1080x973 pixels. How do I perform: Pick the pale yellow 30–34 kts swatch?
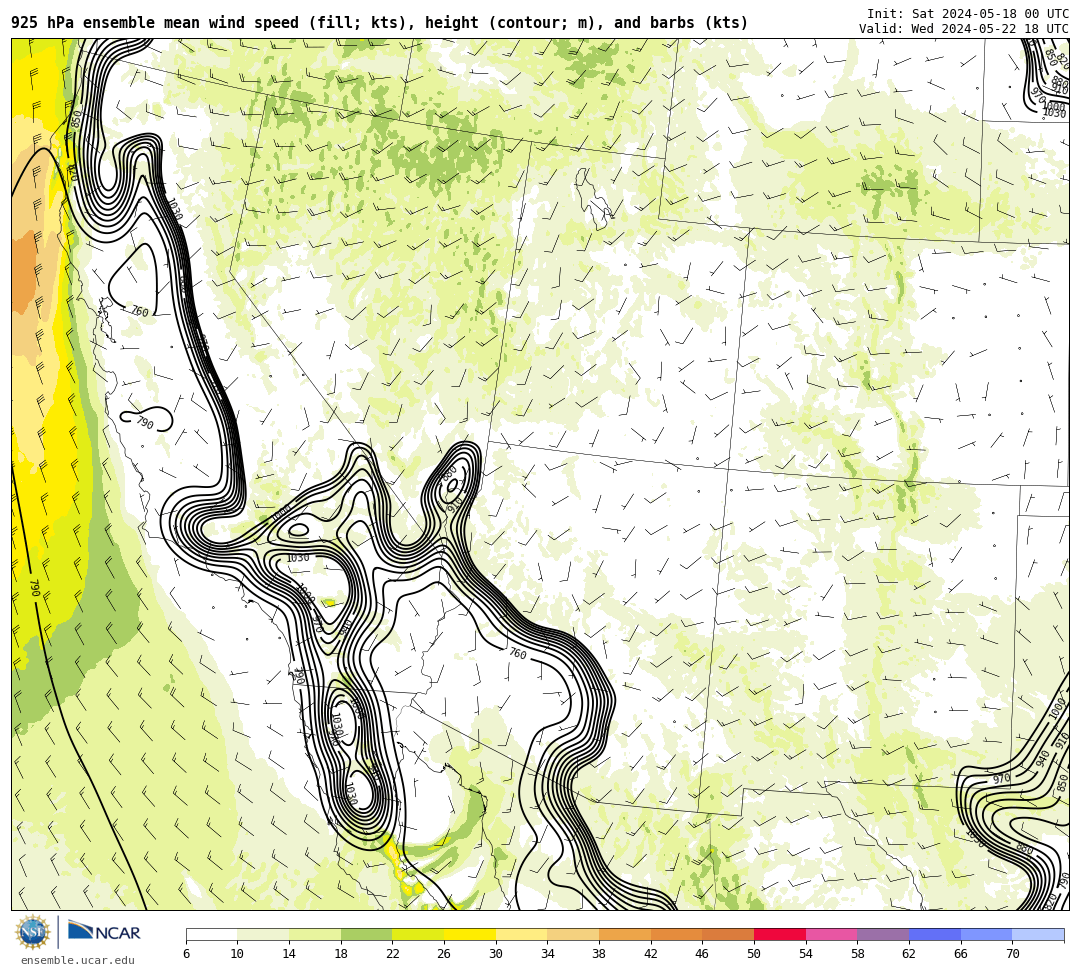point(522,934)
